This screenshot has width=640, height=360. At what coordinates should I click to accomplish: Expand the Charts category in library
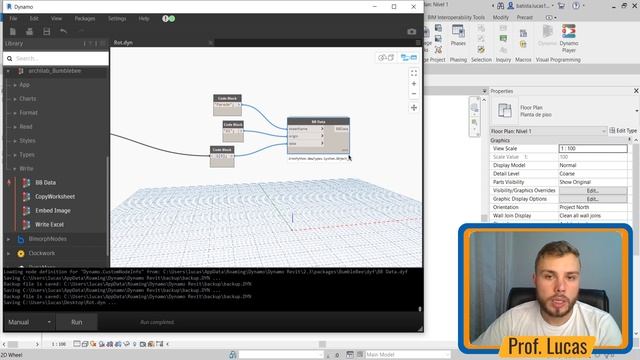pyautogui.click(x=15, y=99)
